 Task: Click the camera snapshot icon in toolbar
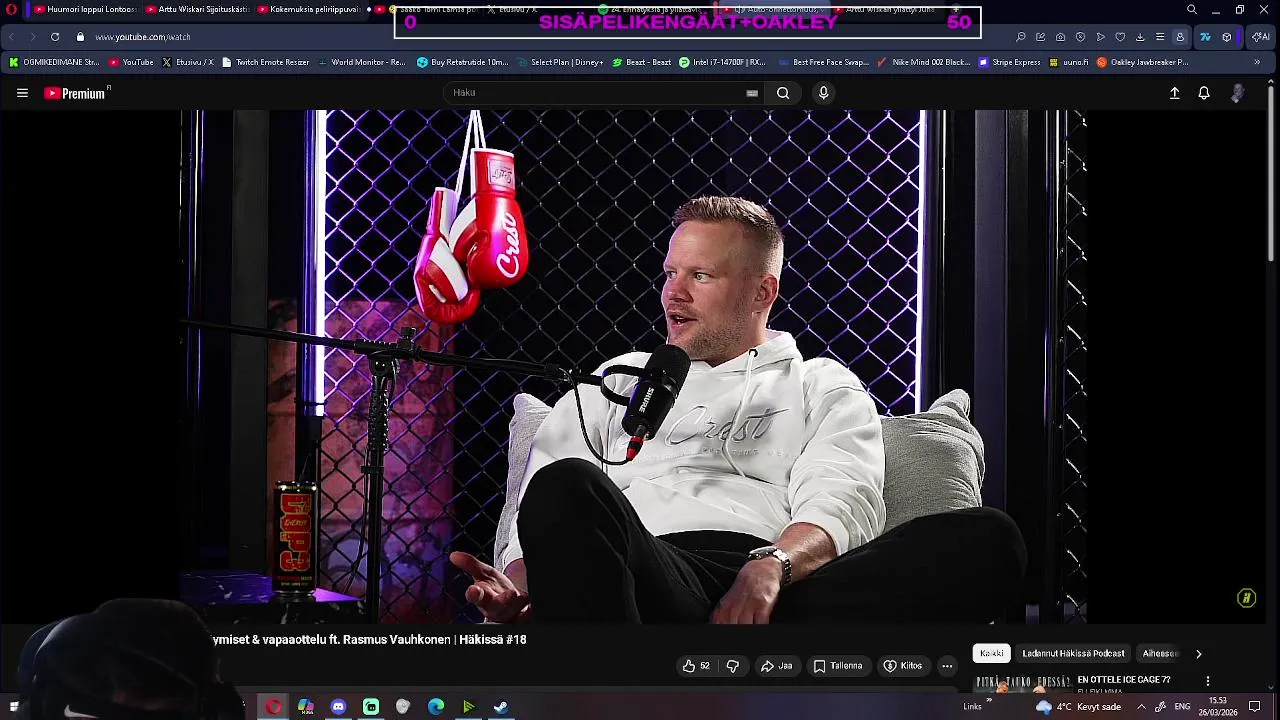[1061, 37]
